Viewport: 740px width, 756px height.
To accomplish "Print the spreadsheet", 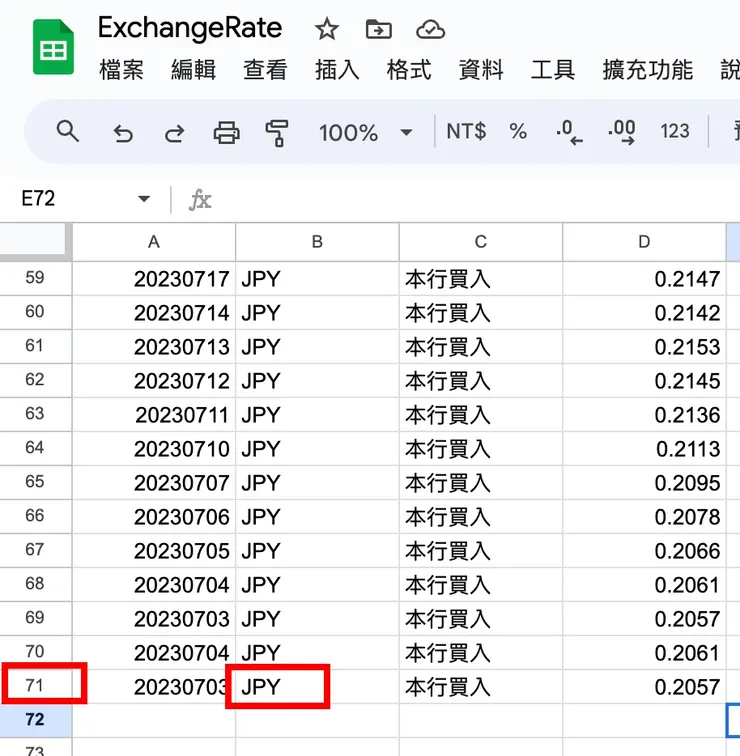I will point(227,132).
